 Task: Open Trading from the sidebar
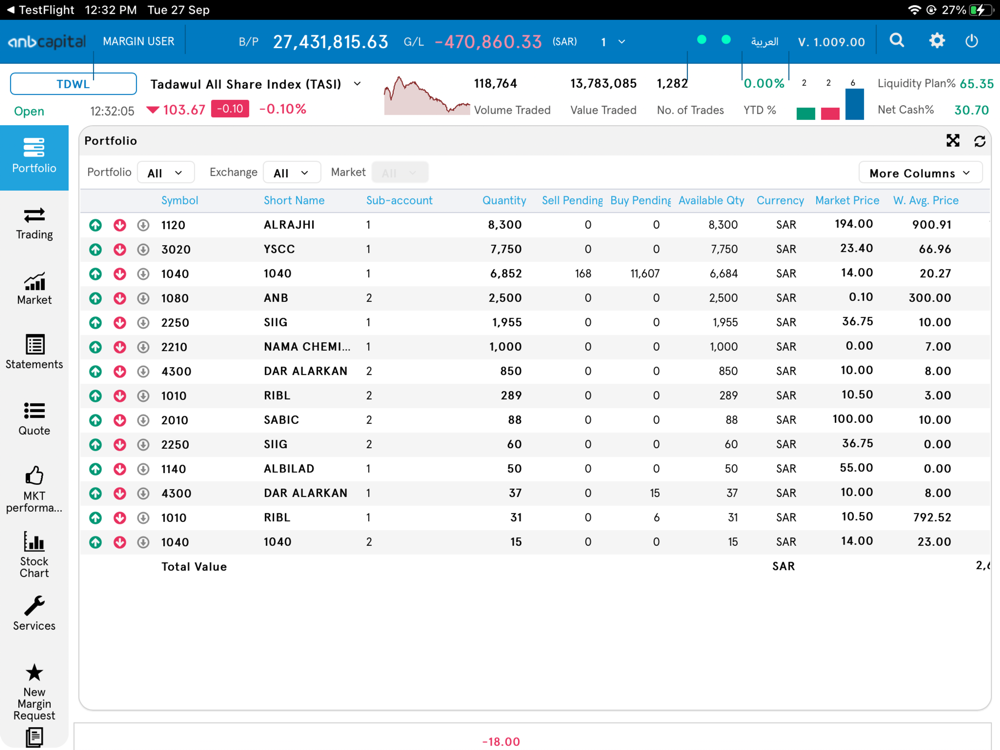click(x=34, y=223)
